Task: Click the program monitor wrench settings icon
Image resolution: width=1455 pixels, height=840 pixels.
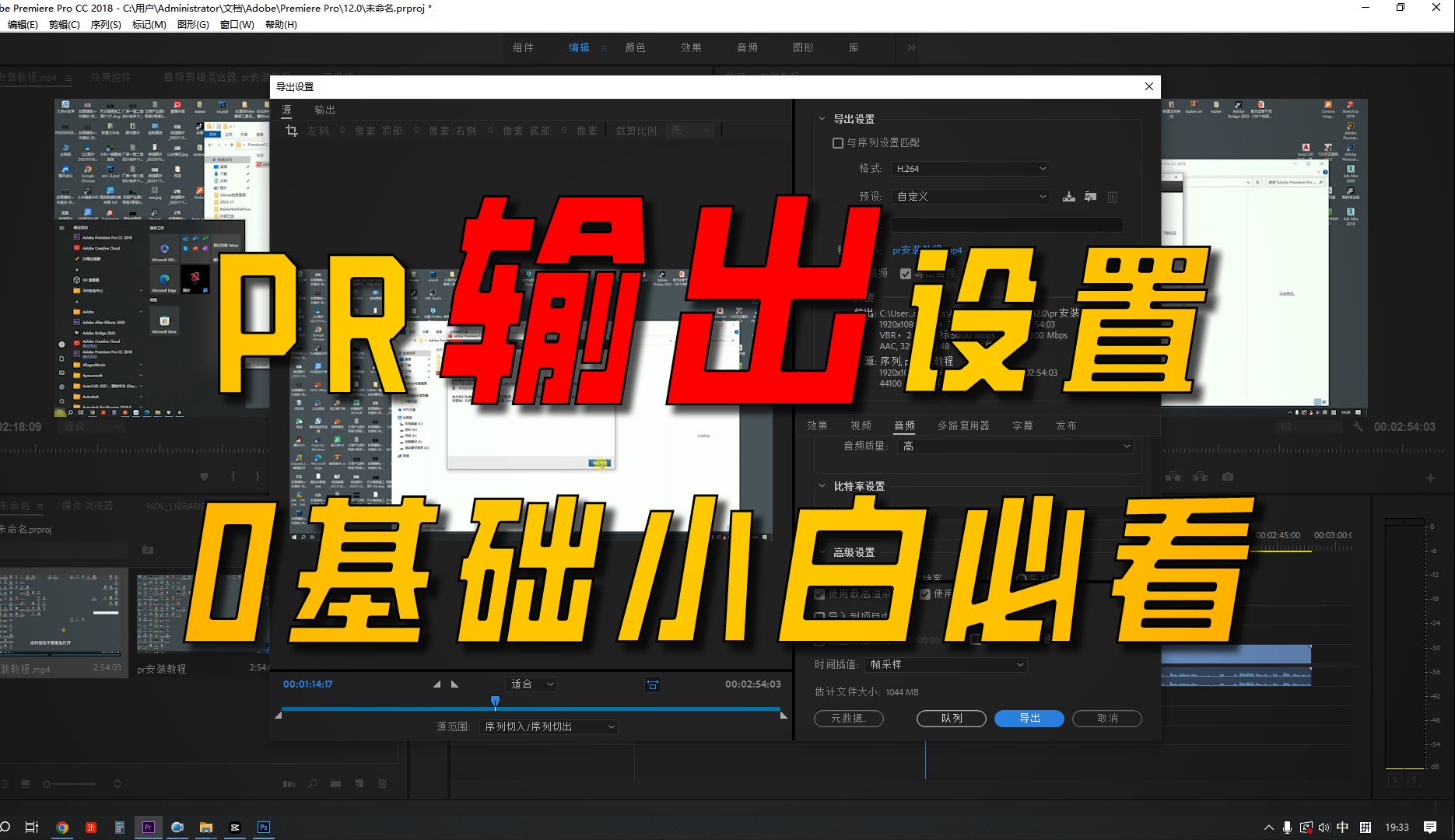Action: point(1359,426)
